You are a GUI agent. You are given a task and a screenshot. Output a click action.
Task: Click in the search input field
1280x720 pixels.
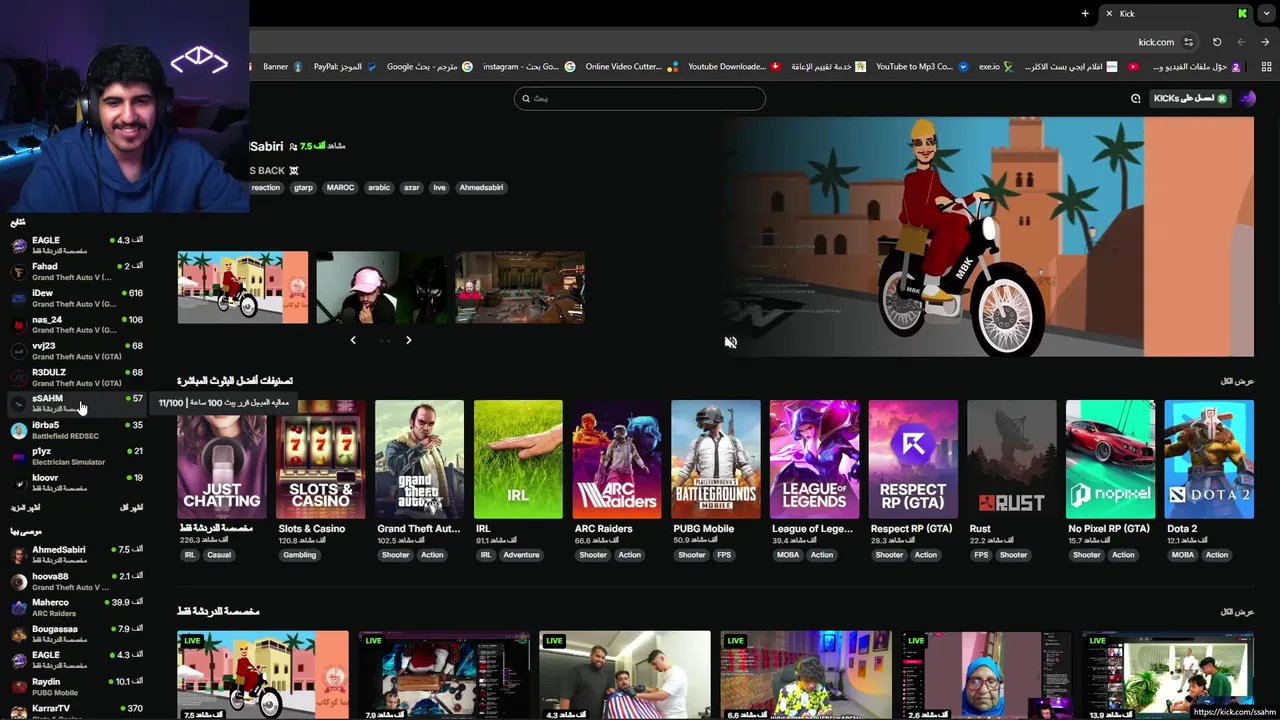pos(640,98)
